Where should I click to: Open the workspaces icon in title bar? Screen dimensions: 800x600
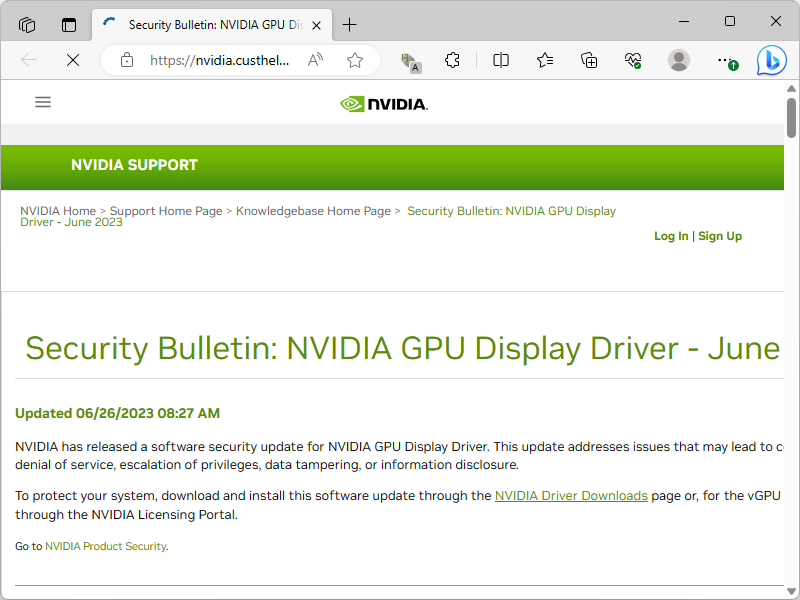click(27, 24)
